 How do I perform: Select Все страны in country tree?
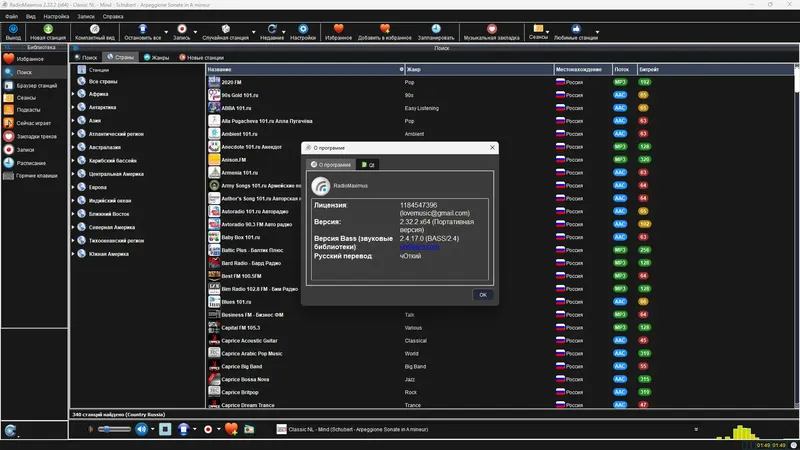(x=103, y=81)
